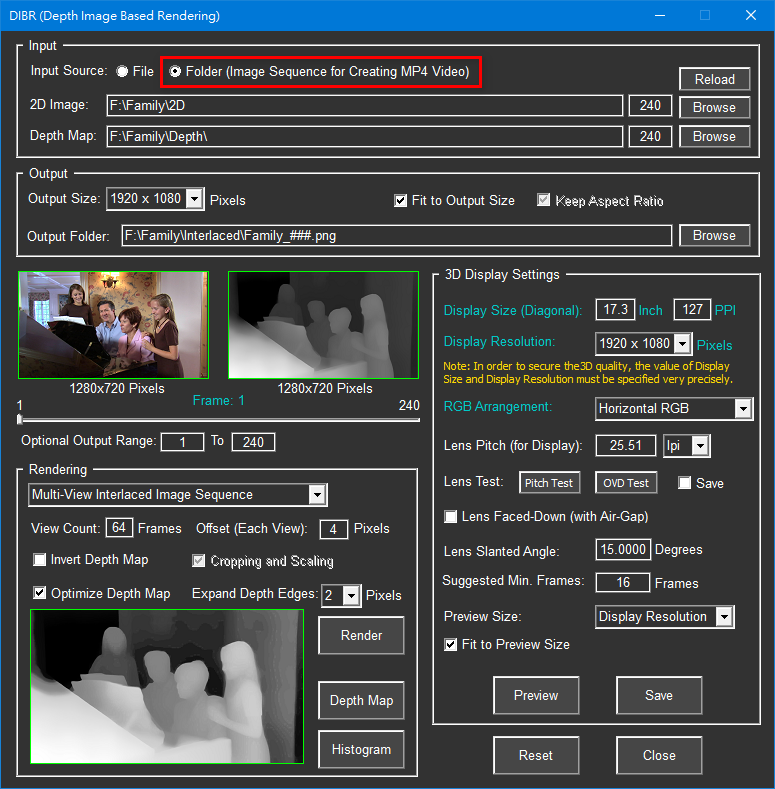Click Suggested Min. Frames field
The image size is (775, 789).
pyautogui.click(x=623, y=583)
